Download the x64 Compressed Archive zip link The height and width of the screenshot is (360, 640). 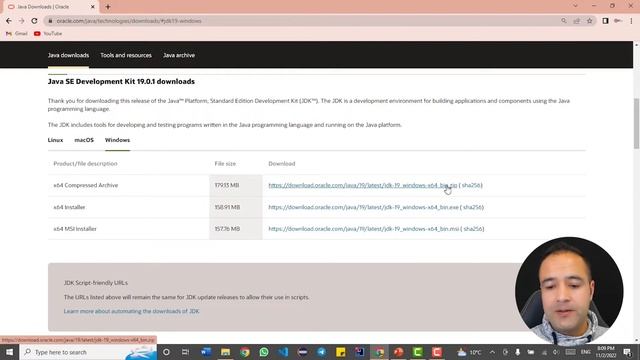click(362, 185)
